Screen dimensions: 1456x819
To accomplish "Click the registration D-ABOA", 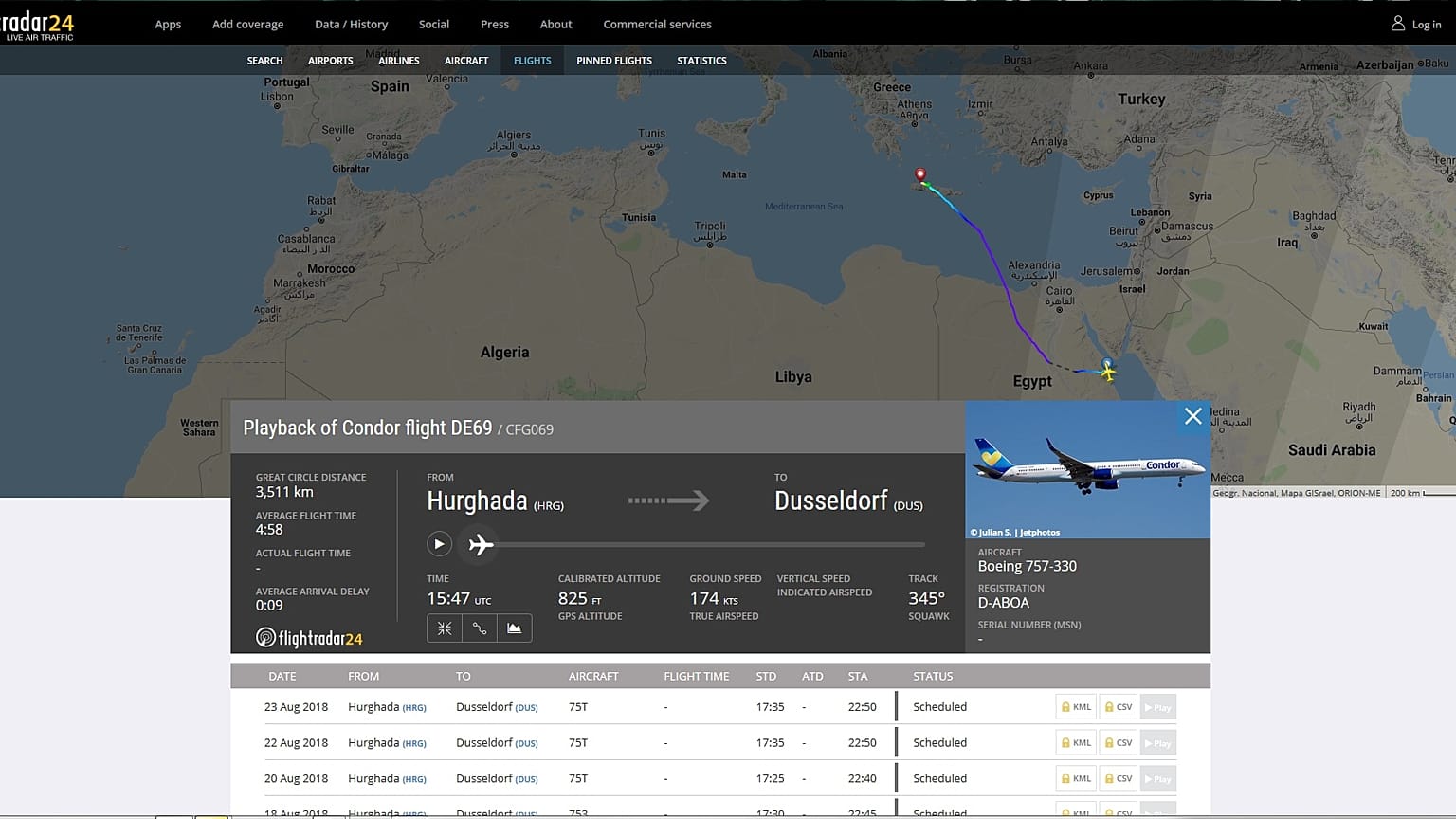I will (1003, 603).
